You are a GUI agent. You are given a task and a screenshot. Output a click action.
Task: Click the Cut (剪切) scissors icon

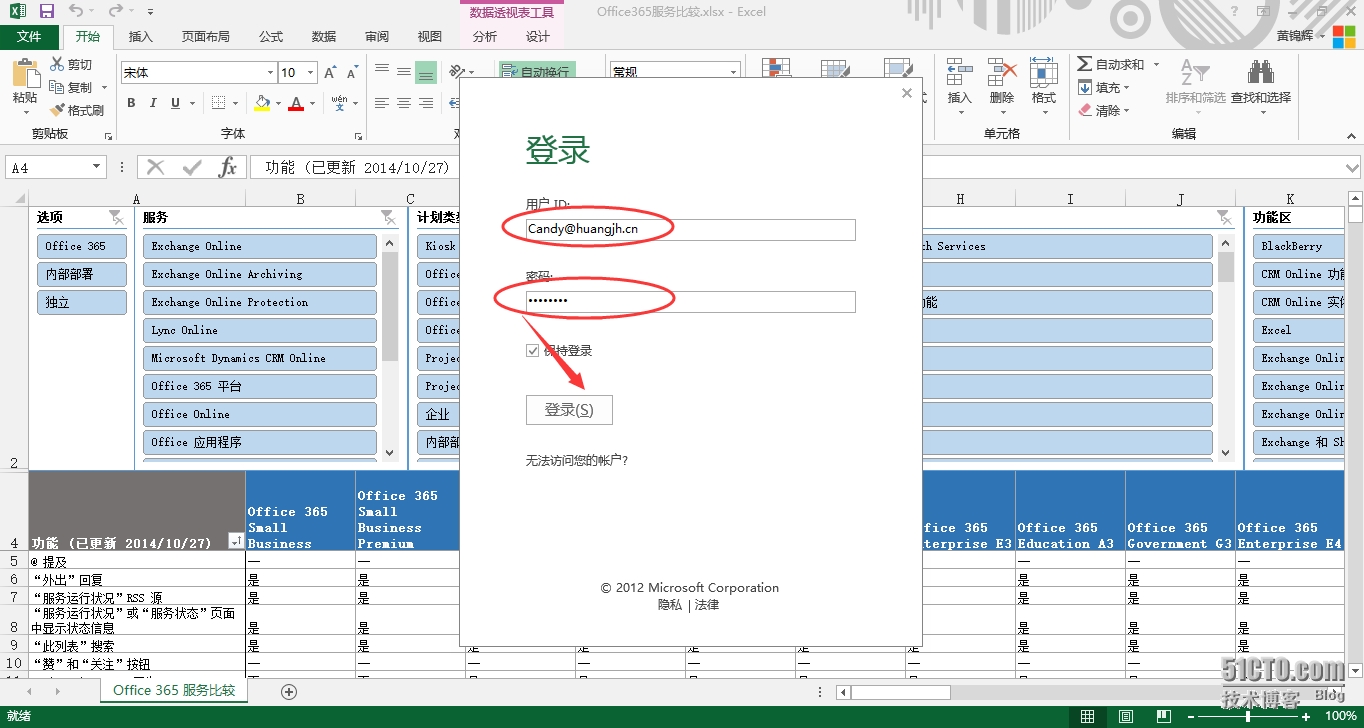pyautogui.click(x=71, y=64)
